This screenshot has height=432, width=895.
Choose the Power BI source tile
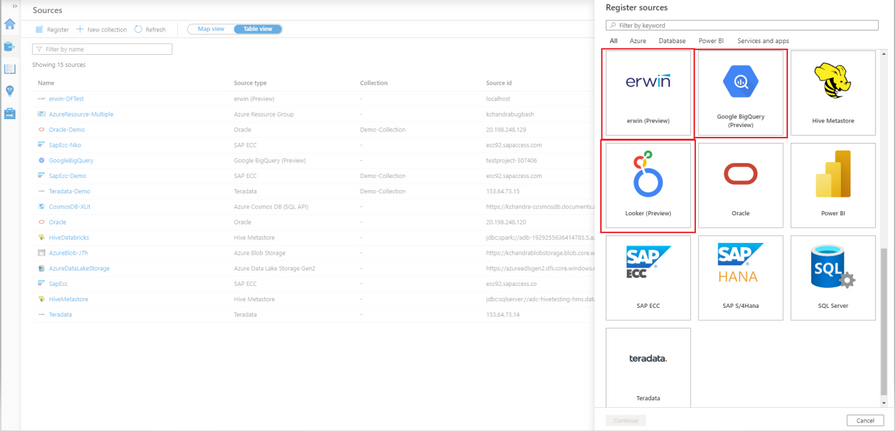point(833,185)
